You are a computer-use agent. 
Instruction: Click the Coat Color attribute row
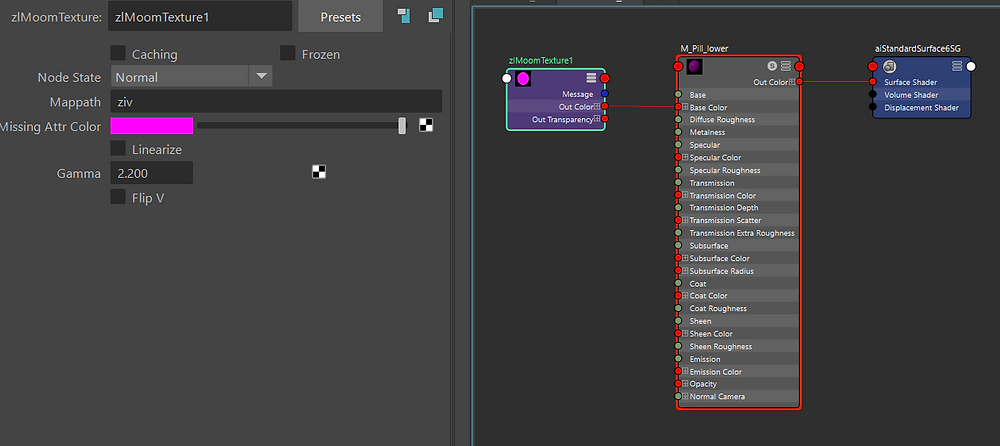coord(738,296)
